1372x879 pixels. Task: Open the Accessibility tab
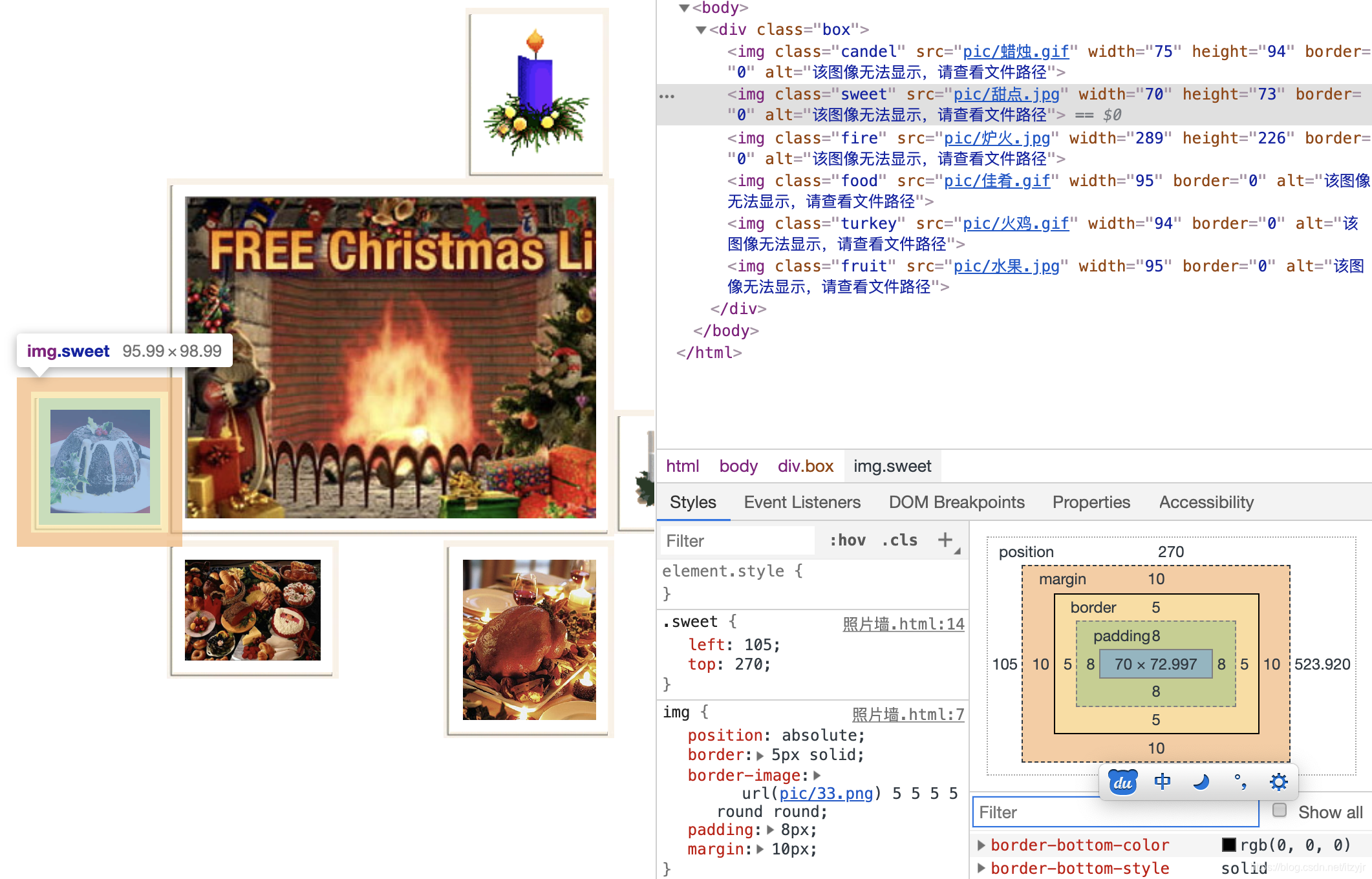pos(1206,502)
